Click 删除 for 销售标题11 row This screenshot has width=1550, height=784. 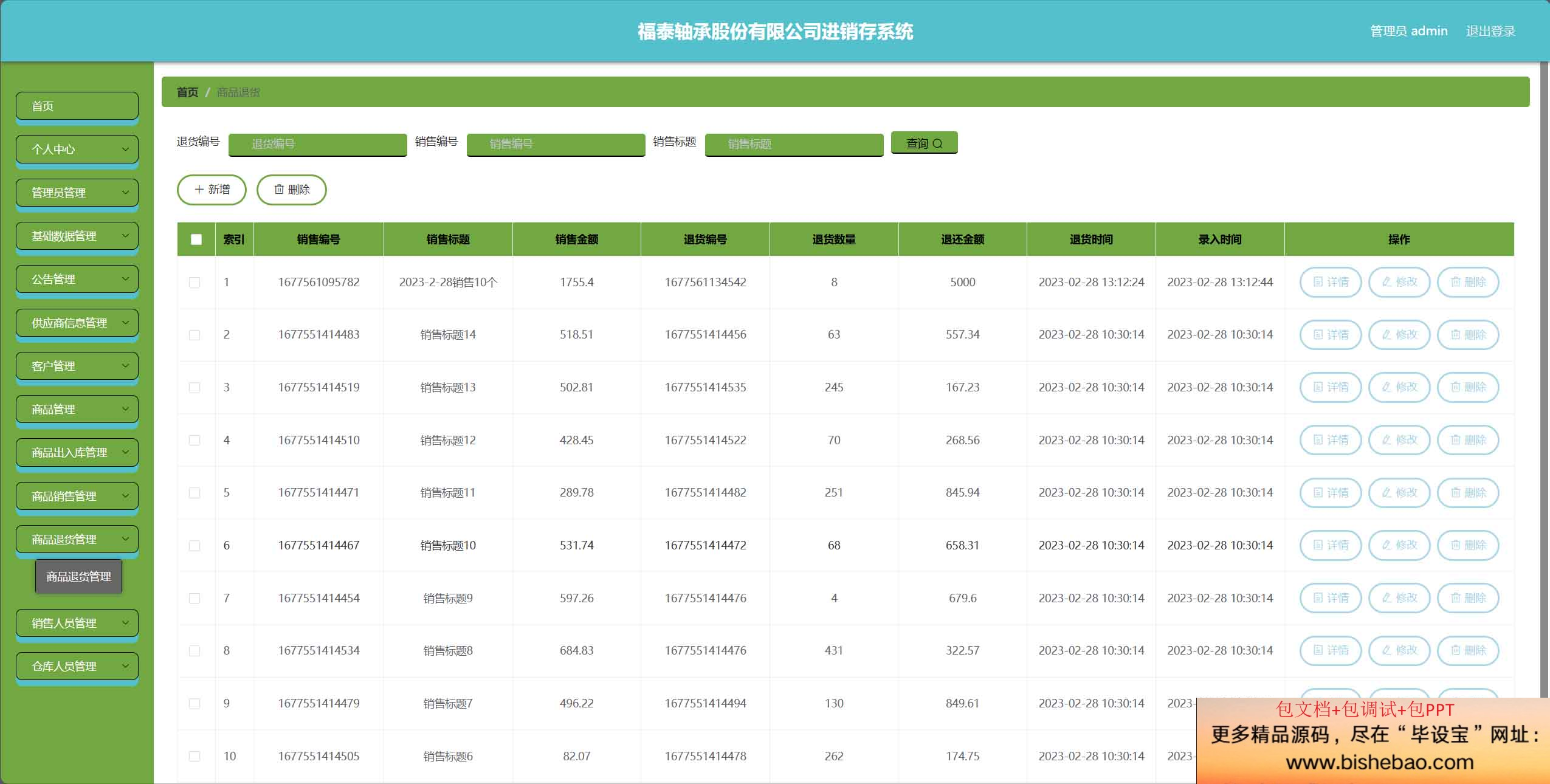pyautogui.click(x=1467, y=493)
